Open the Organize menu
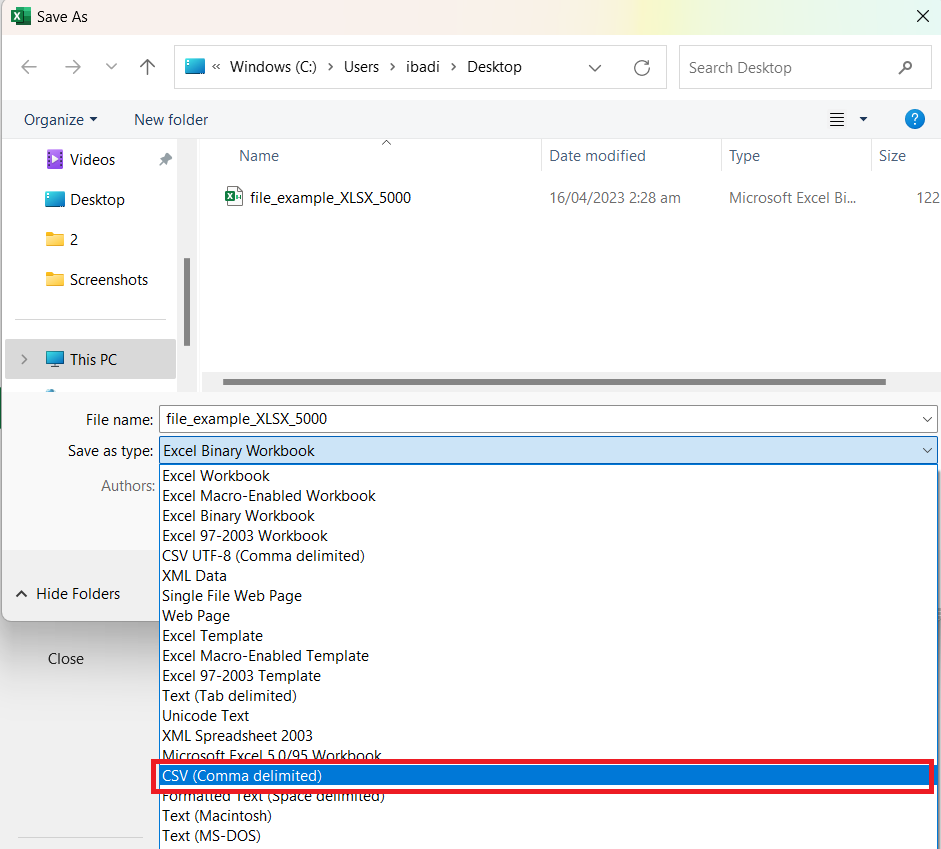This screenshot has height=849, width=941. coord(60,120)
